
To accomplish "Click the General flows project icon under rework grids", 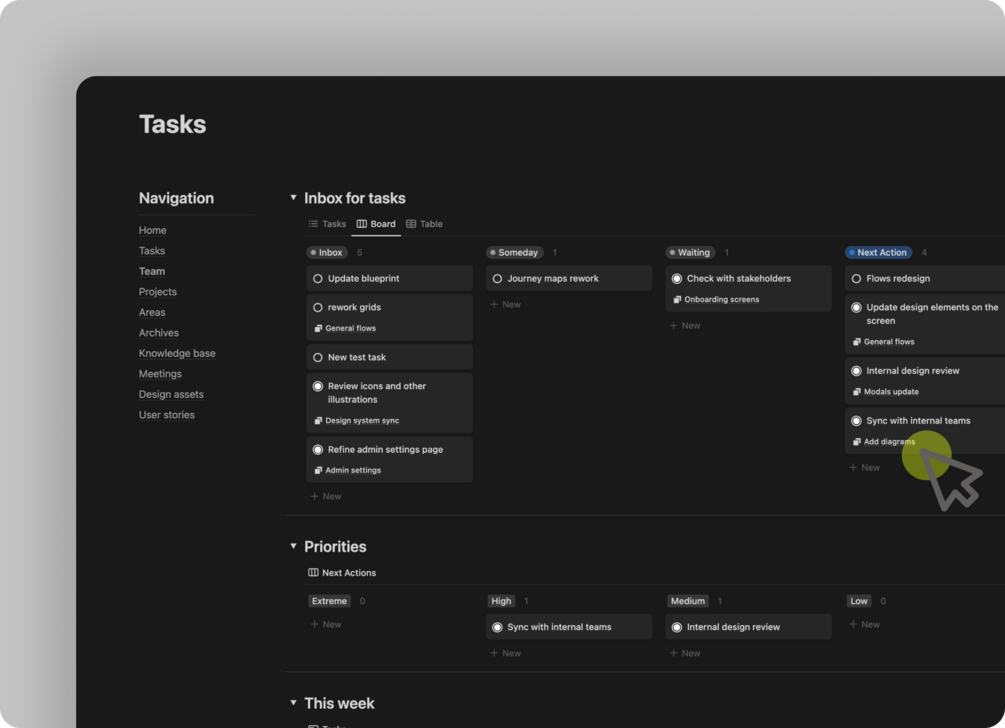I will pos(319,328).
